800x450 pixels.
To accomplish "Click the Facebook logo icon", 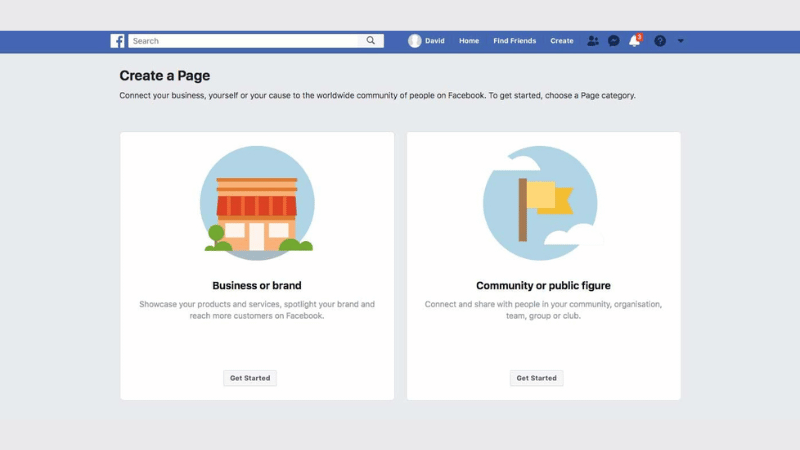I will click(117, 41).
